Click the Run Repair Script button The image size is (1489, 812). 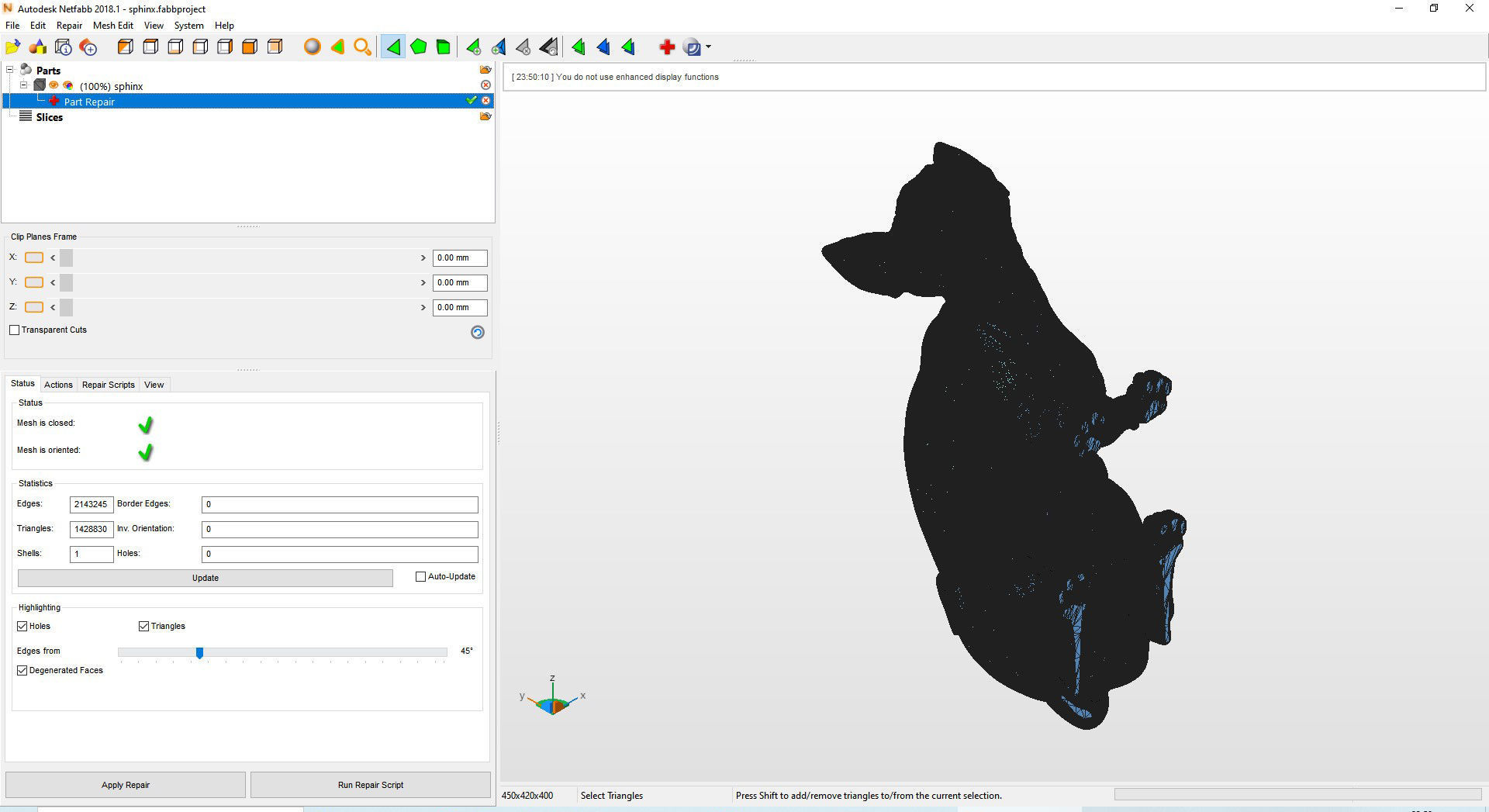(371, 785)
